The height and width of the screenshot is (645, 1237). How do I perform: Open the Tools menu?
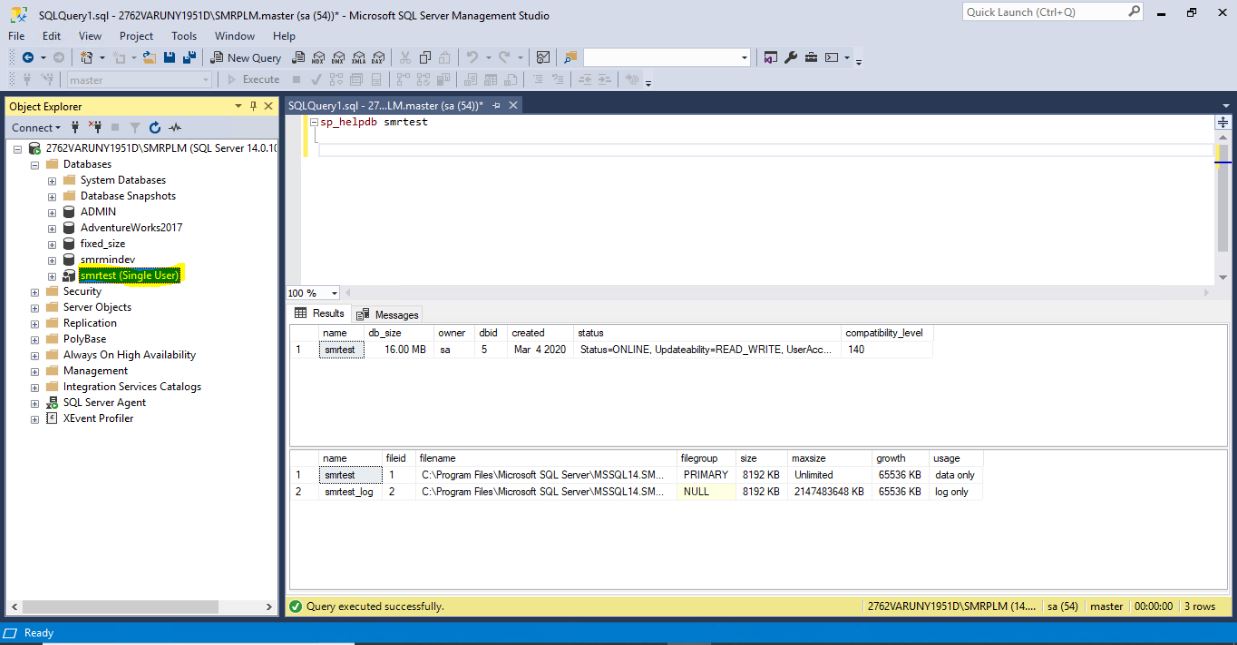click(x=184, y=36)
